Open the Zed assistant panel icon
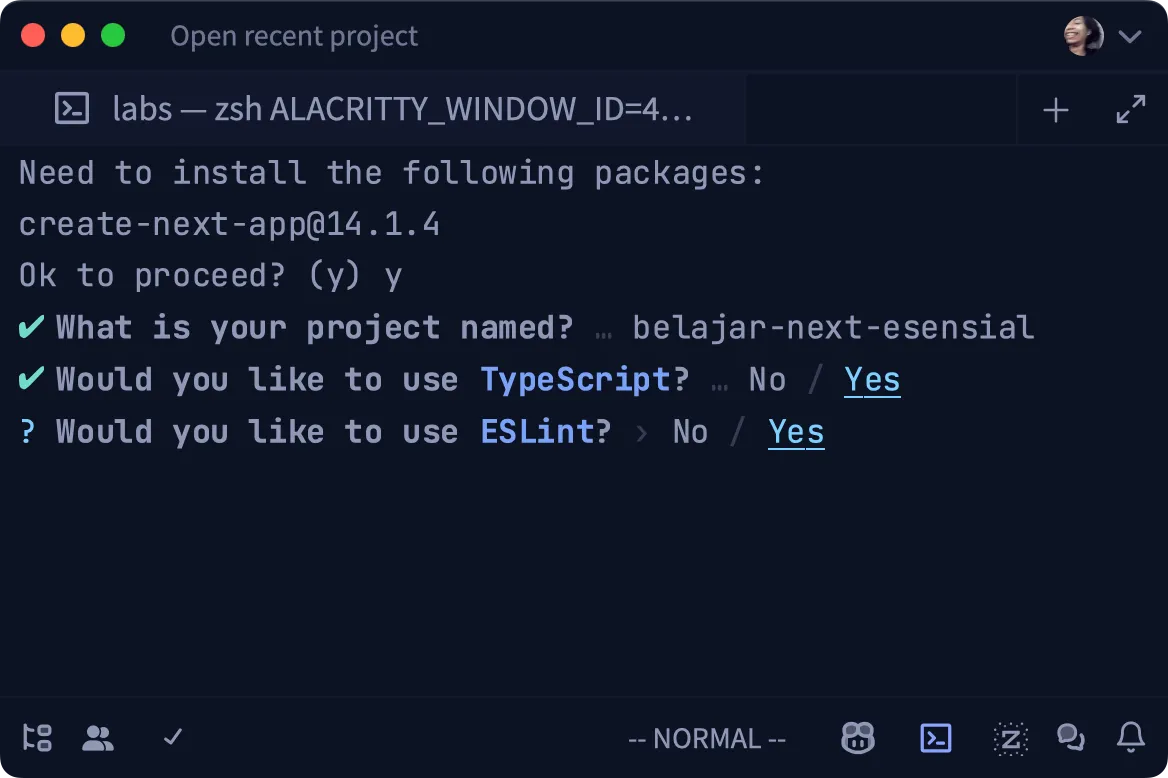This screenshot has height=778, width=1168. 1011,739
